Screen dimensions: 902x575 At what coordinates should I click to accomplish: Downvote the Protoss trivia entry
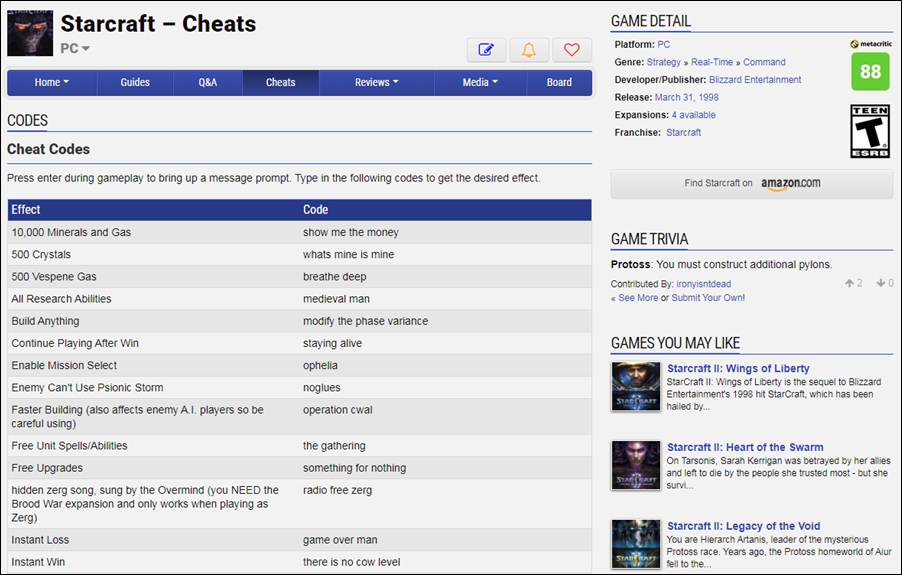(885, 283)
